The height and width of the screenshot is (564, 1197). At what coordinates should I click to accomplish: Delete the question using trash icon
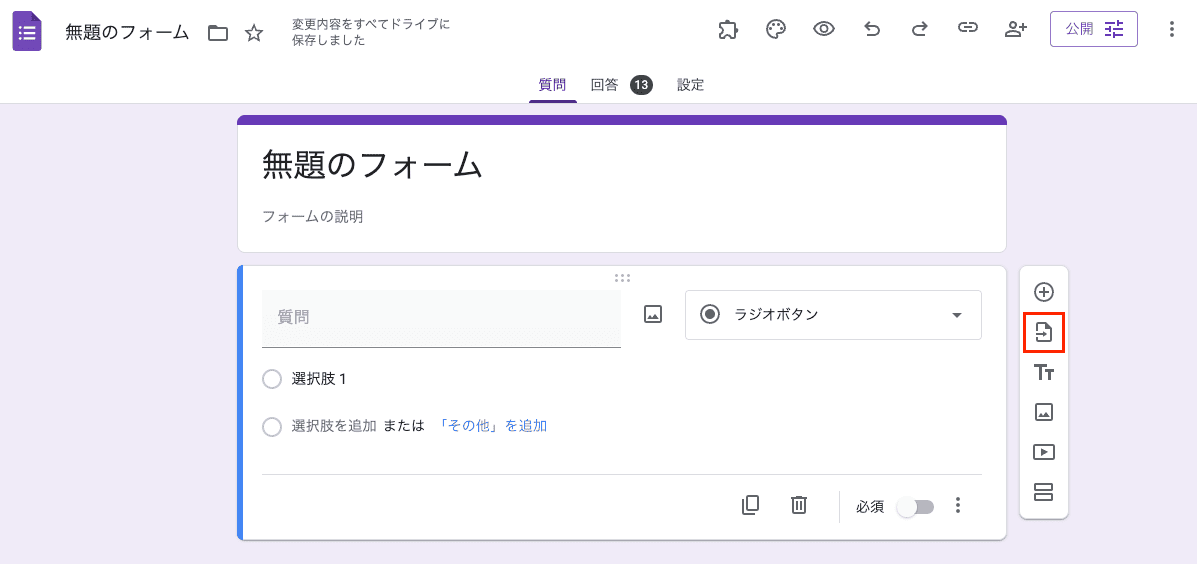click(799, 506)
